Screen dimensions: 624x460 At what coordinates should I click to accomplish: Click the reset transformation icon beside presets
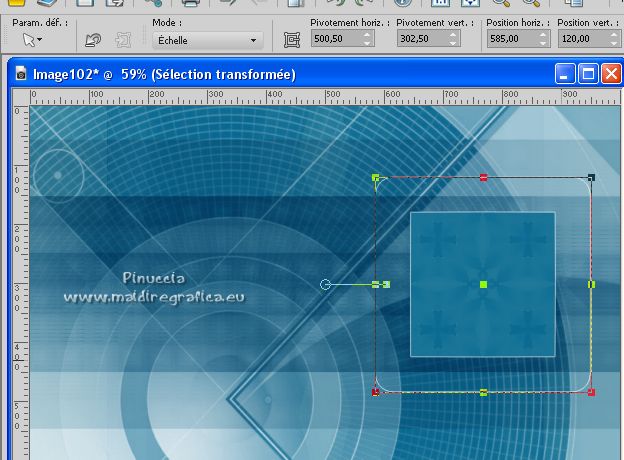(x=93, y=40)
